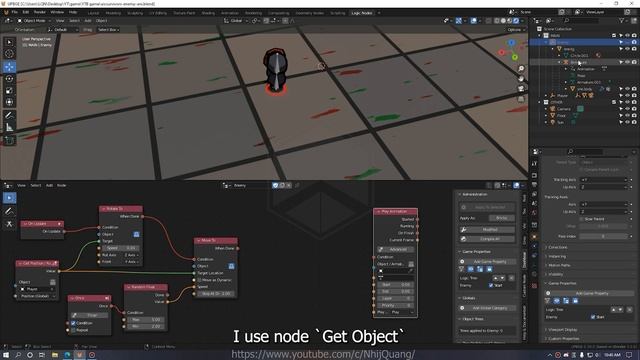Click Z axis blue gizmo ball
Image resolution: width=640 pixels, height=360 pixels.
511,42
